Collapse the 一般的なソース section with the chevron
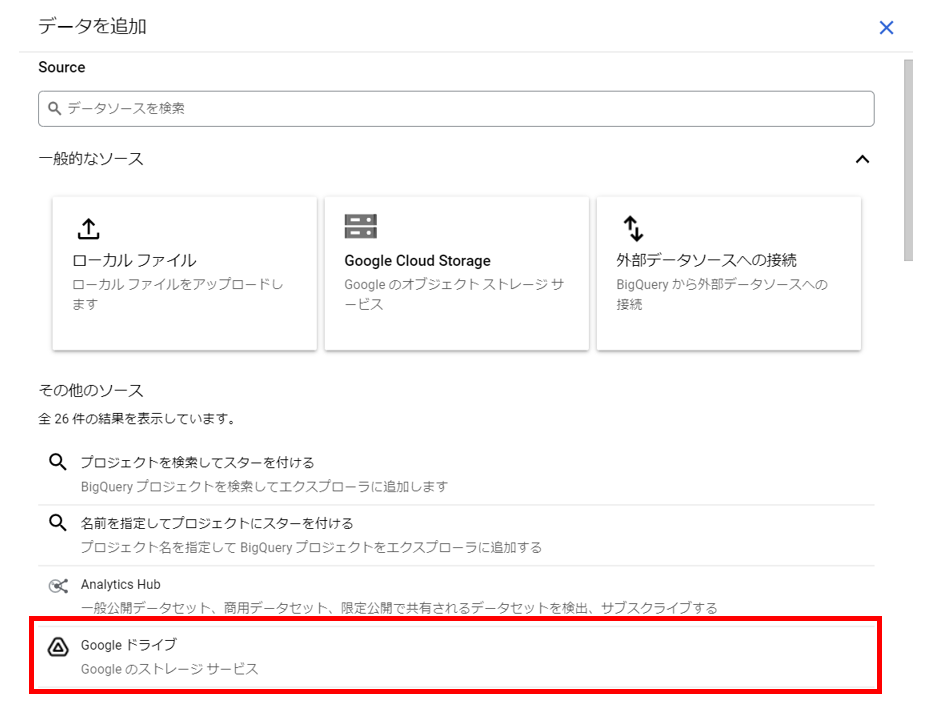Image resolution: width=938 pixels, height=702 pixels. [x=862, y=159]
